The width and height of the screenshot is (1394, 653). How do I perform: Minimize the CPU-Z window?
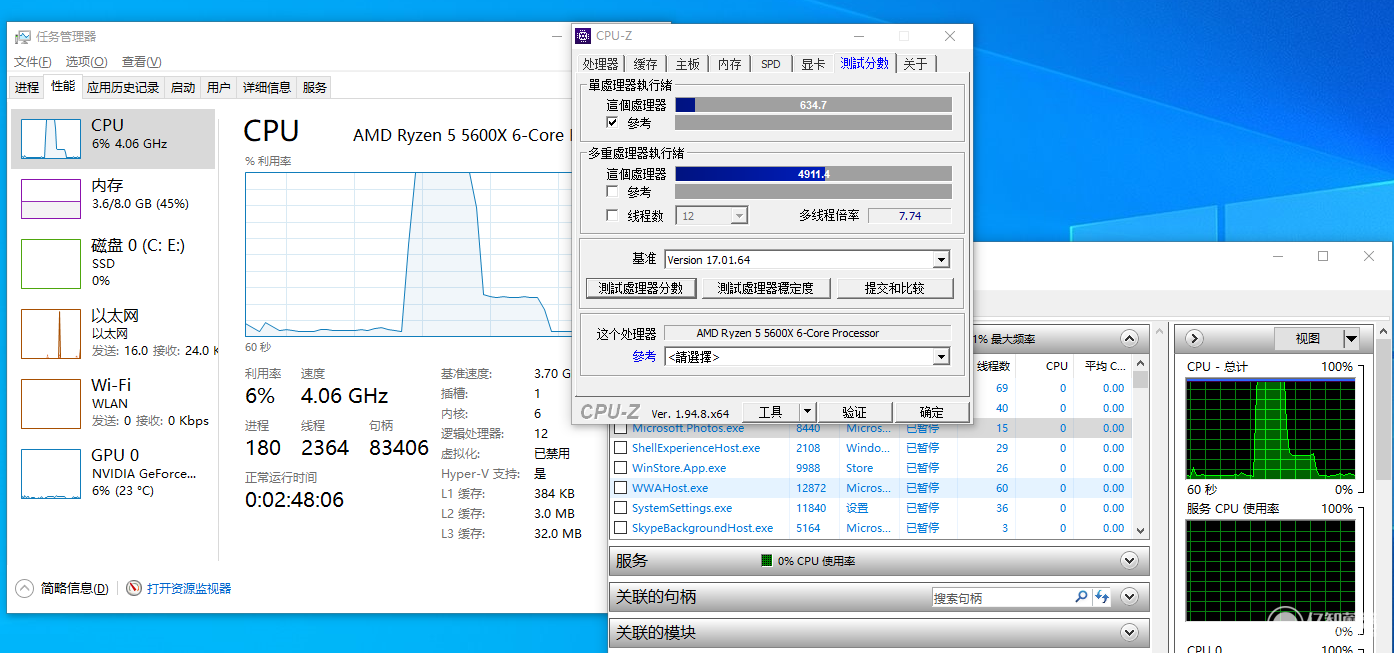pyautogui.click(x=859, y=36)
